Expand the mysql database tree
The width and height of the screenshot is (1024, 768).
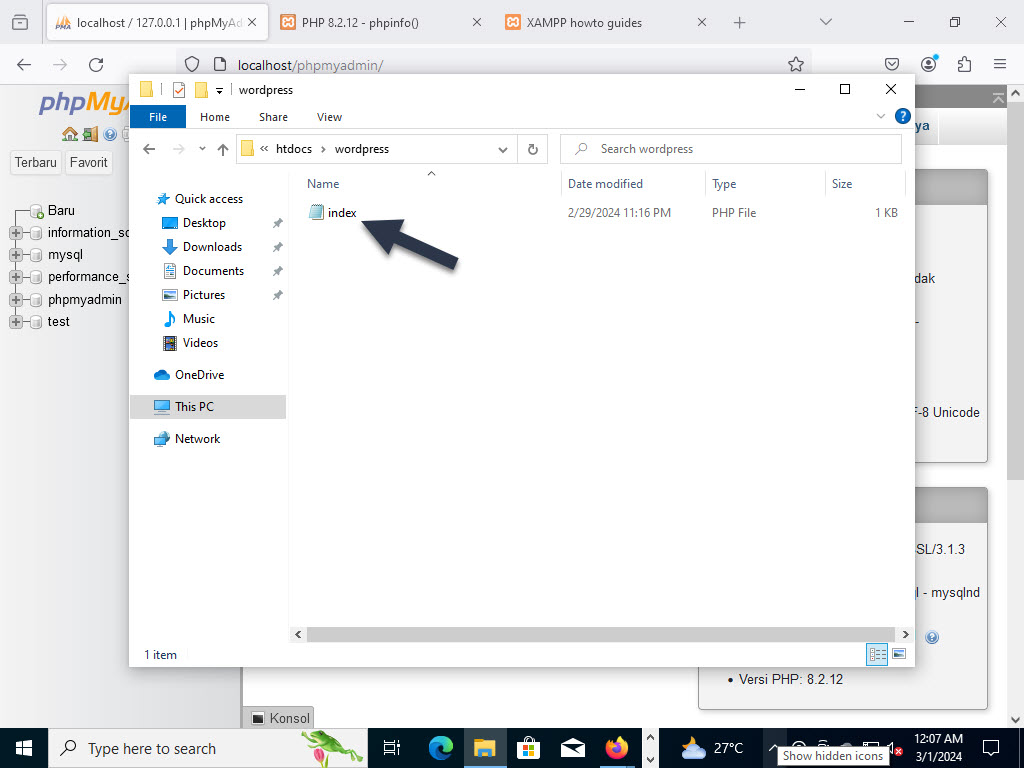(15, 254)
